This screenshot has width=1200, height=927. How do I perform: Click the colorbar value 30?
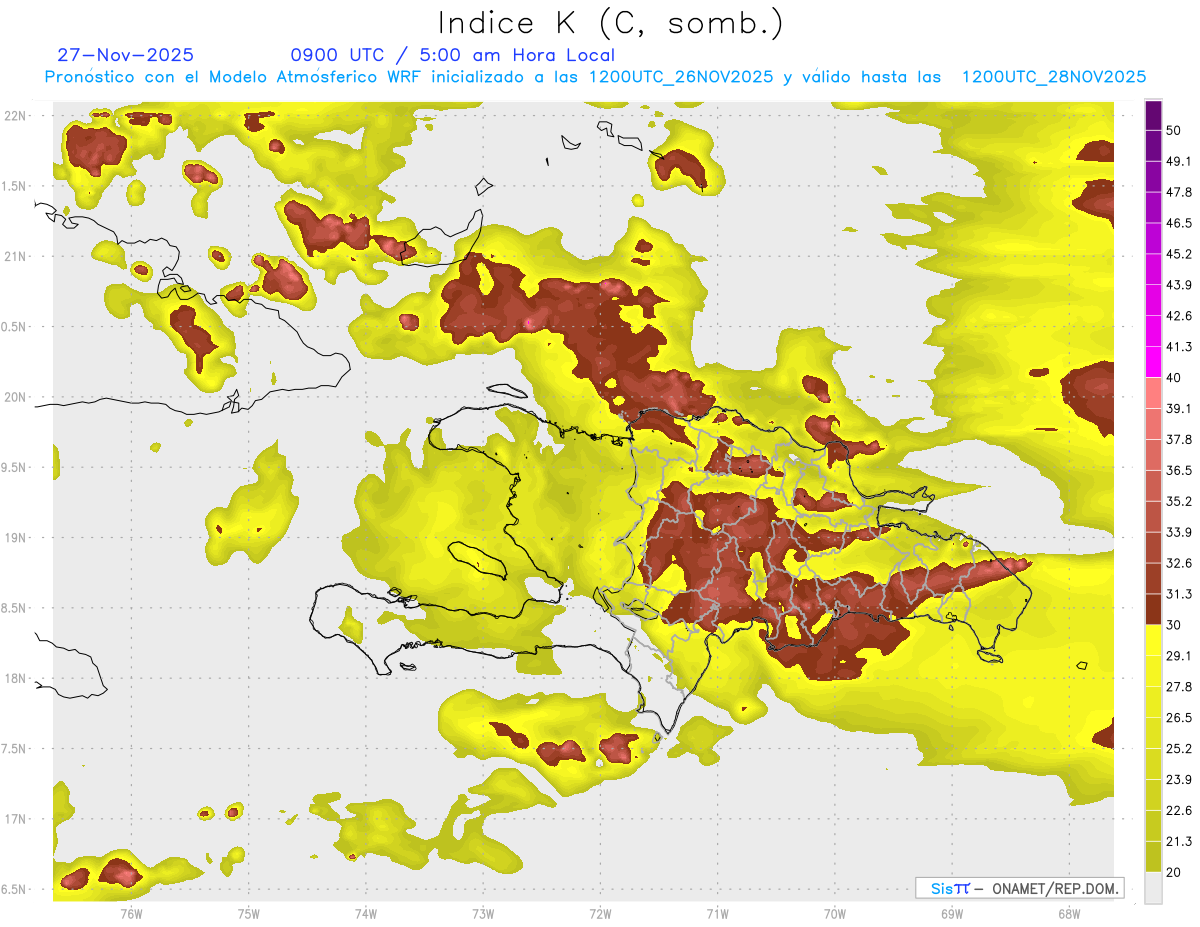click(x=1174, y=625)
